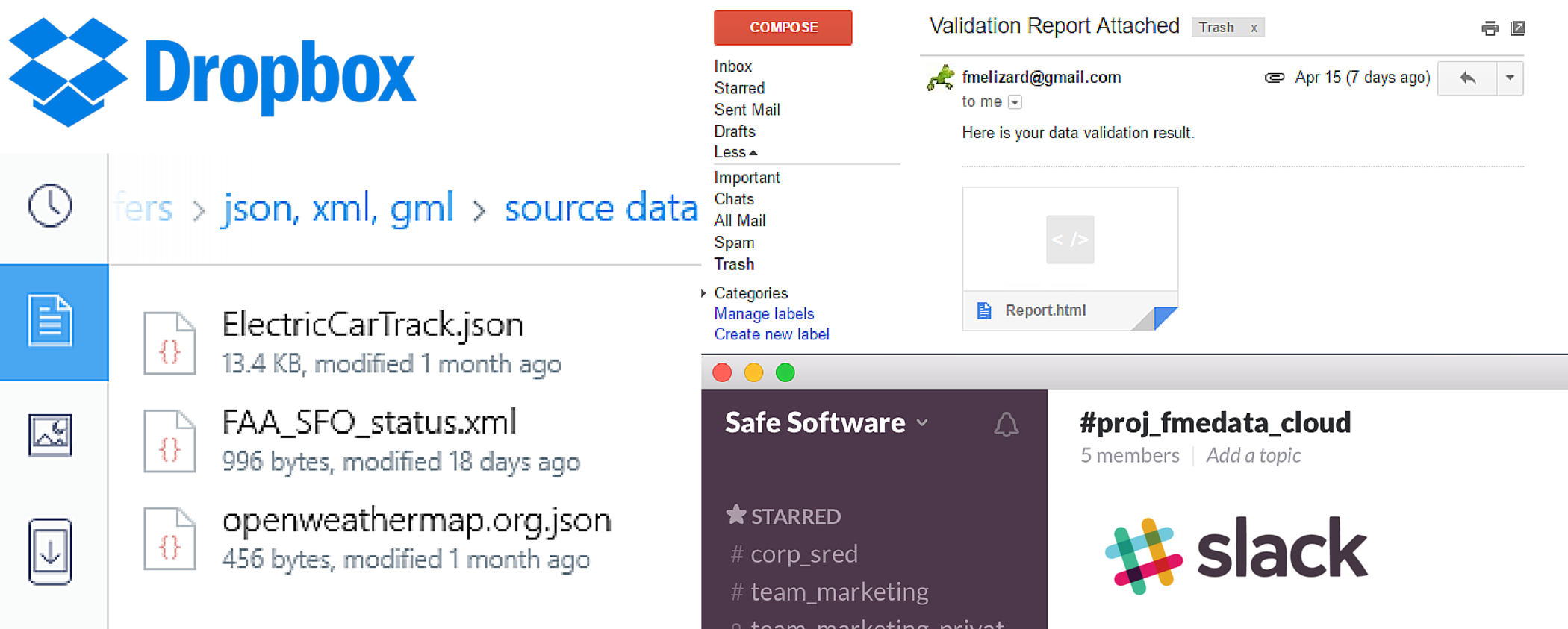Open Gmail Starred folder
The height and width of the screenshot is (629, 1568).
739,88
